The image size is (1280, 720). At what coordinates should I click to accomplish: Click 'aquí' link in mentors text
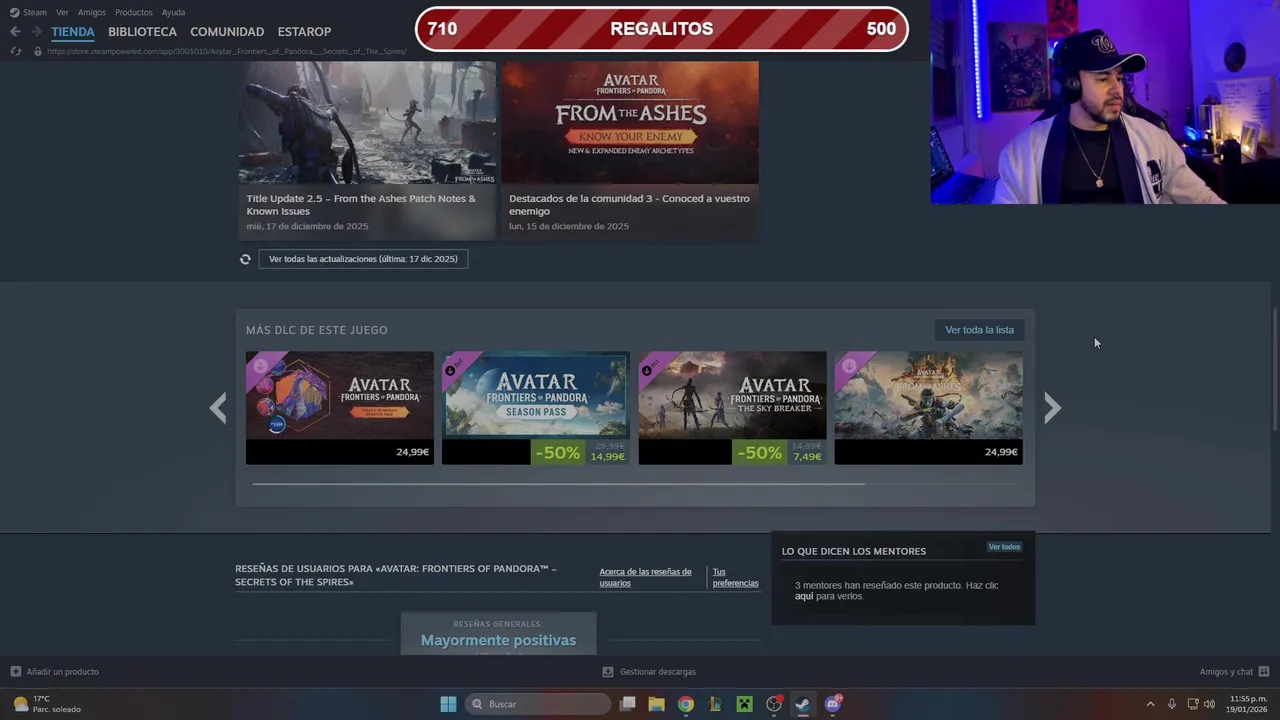pos(804,596)
